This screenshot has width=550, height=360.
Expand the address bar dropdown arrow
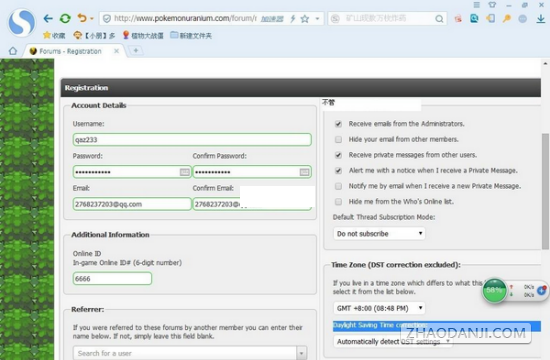tap(317, 19)
